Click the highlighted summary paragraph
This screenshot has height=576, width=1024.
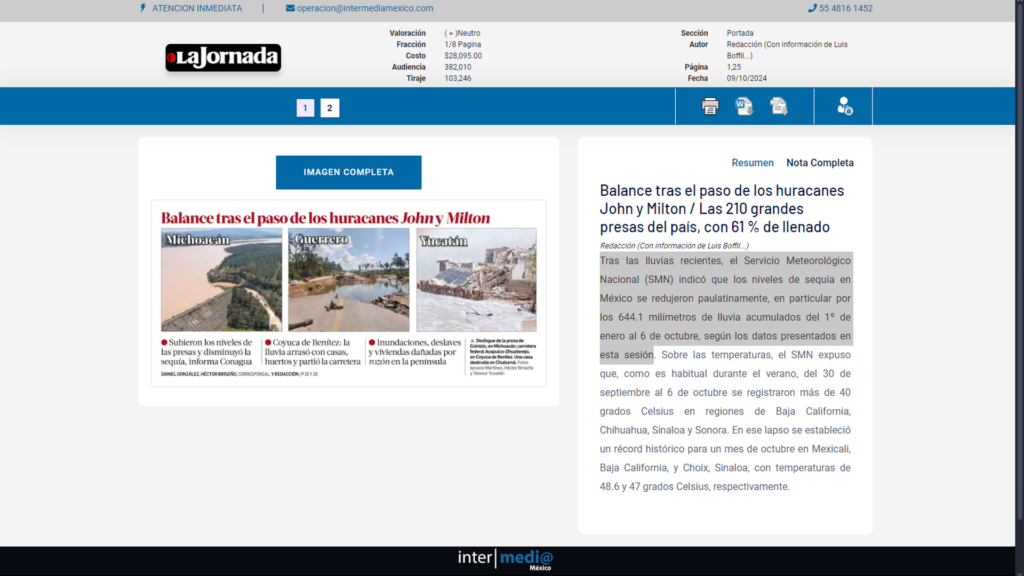tap(726, 307)
